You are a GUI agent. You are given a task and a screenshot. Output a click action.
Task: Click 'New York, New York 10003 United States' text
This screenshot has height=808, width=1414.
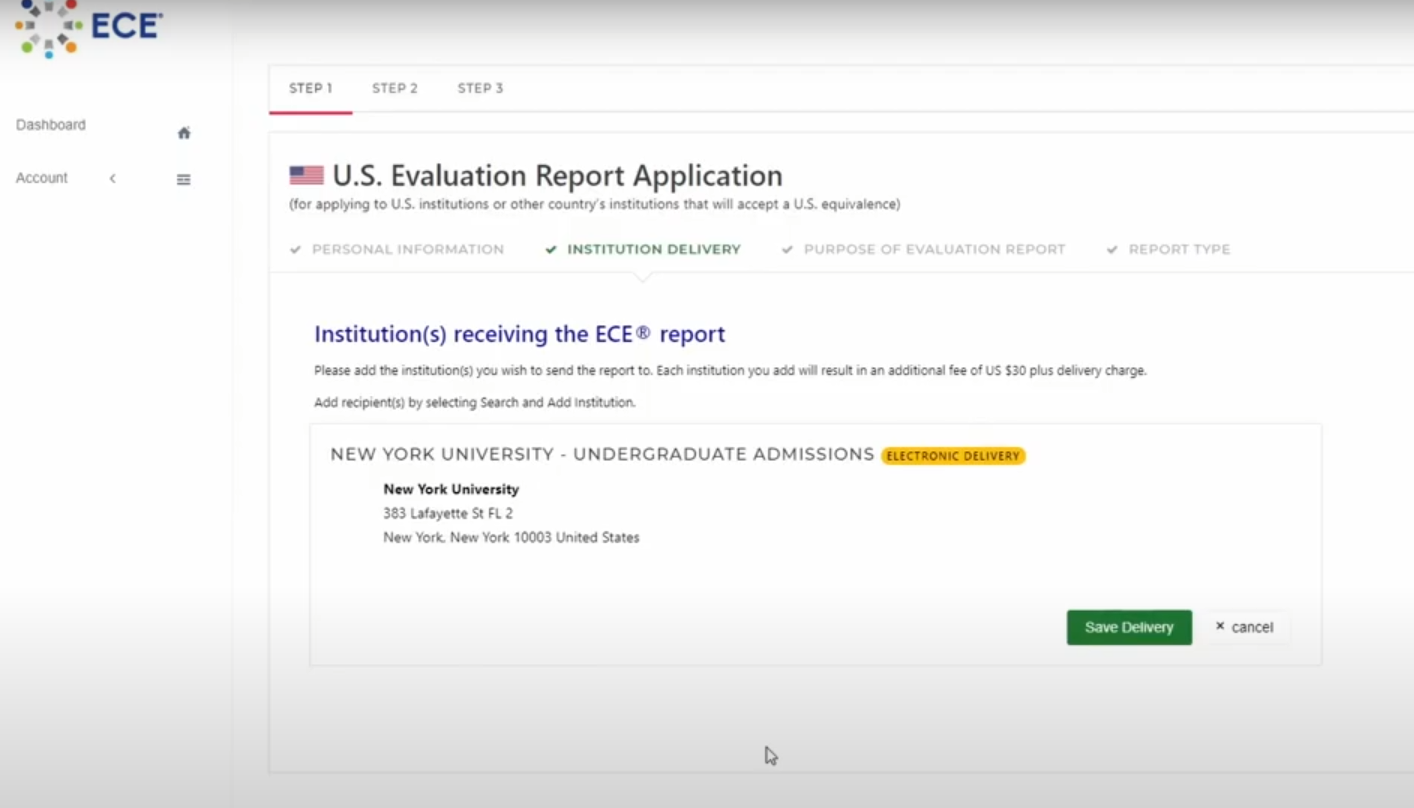coord(511,537)
